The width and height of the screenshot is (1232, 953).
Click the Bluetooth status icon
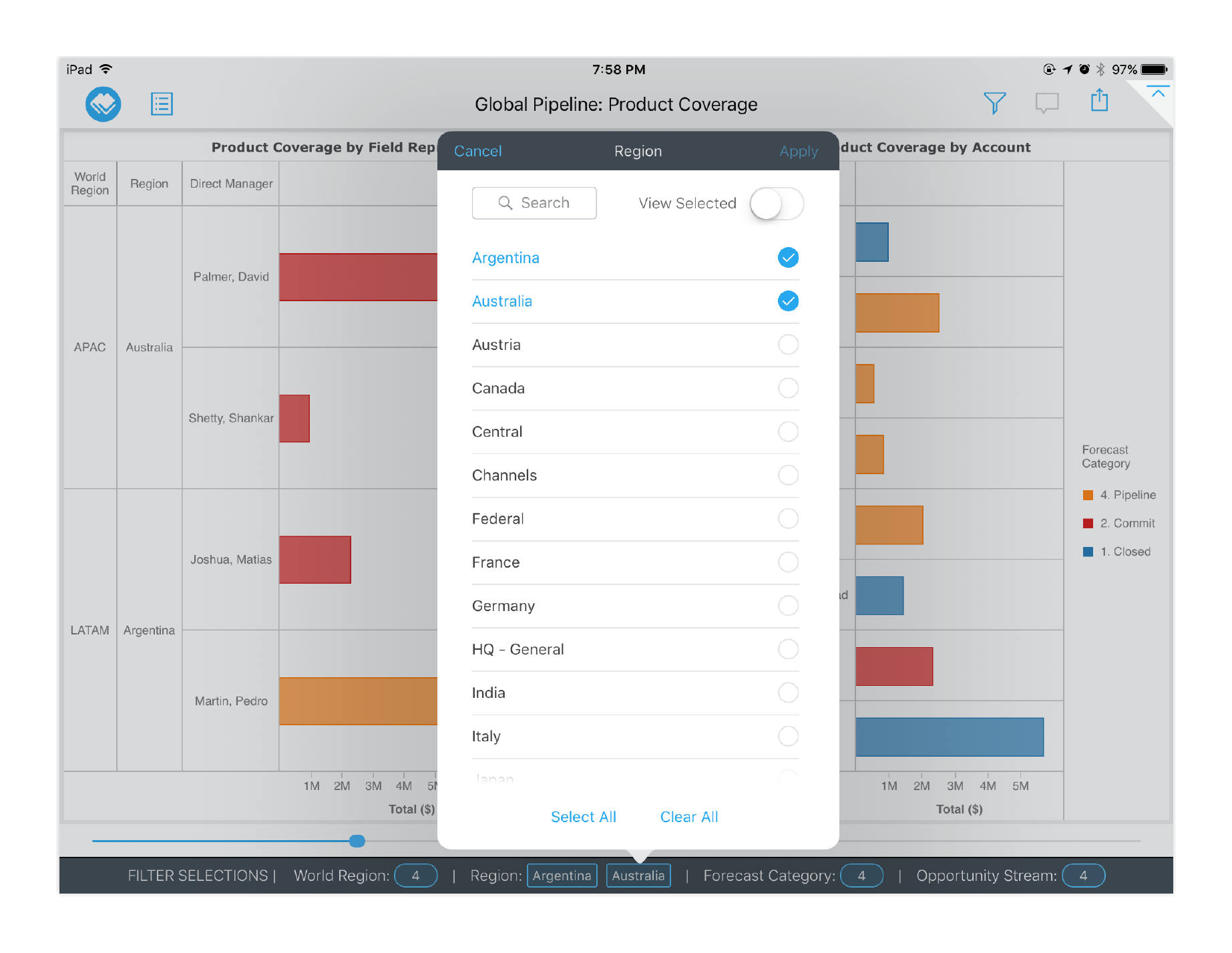(1100, 69)
